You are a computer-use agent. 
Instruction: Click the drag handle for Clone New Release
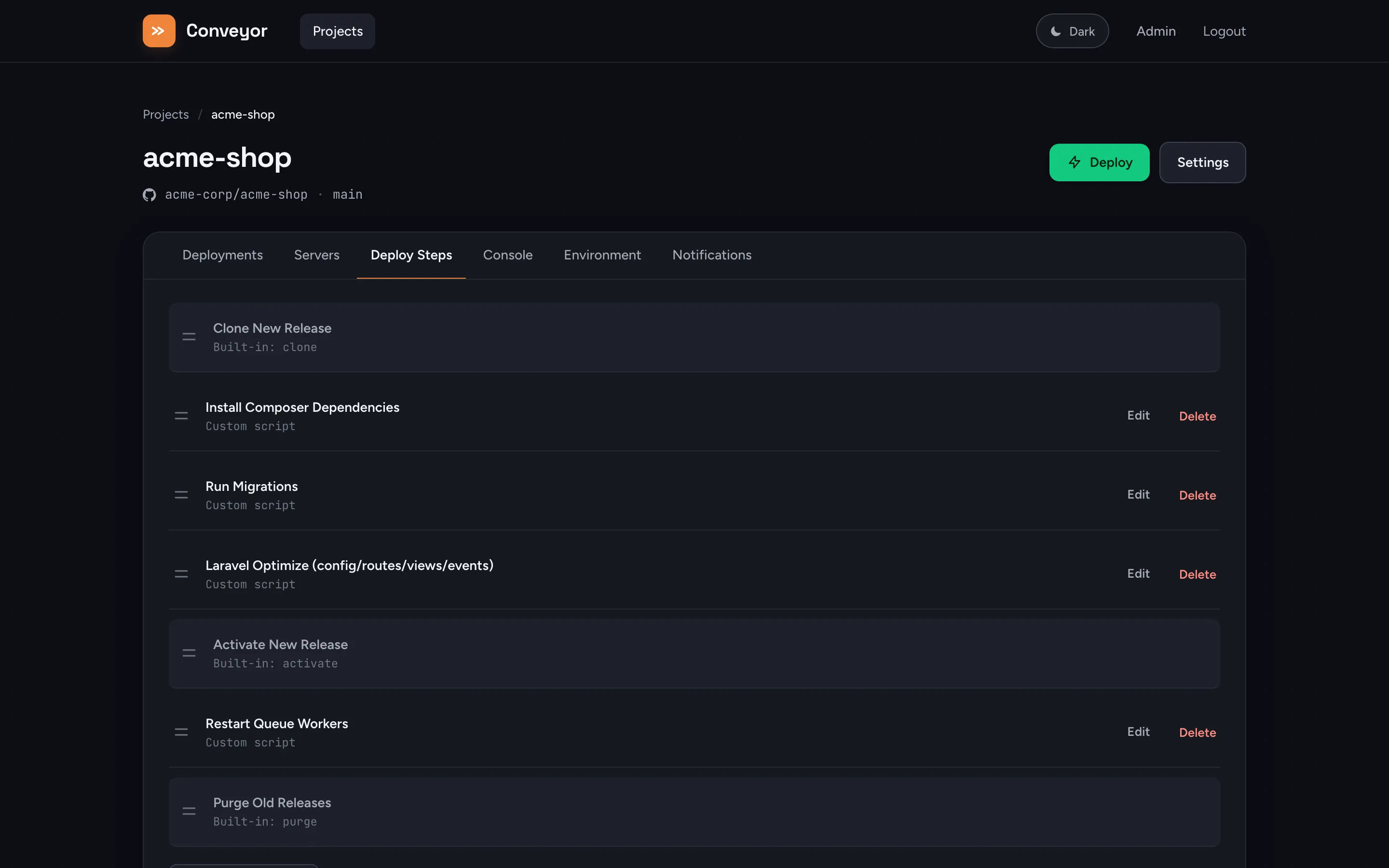click(x=189, y=337)
